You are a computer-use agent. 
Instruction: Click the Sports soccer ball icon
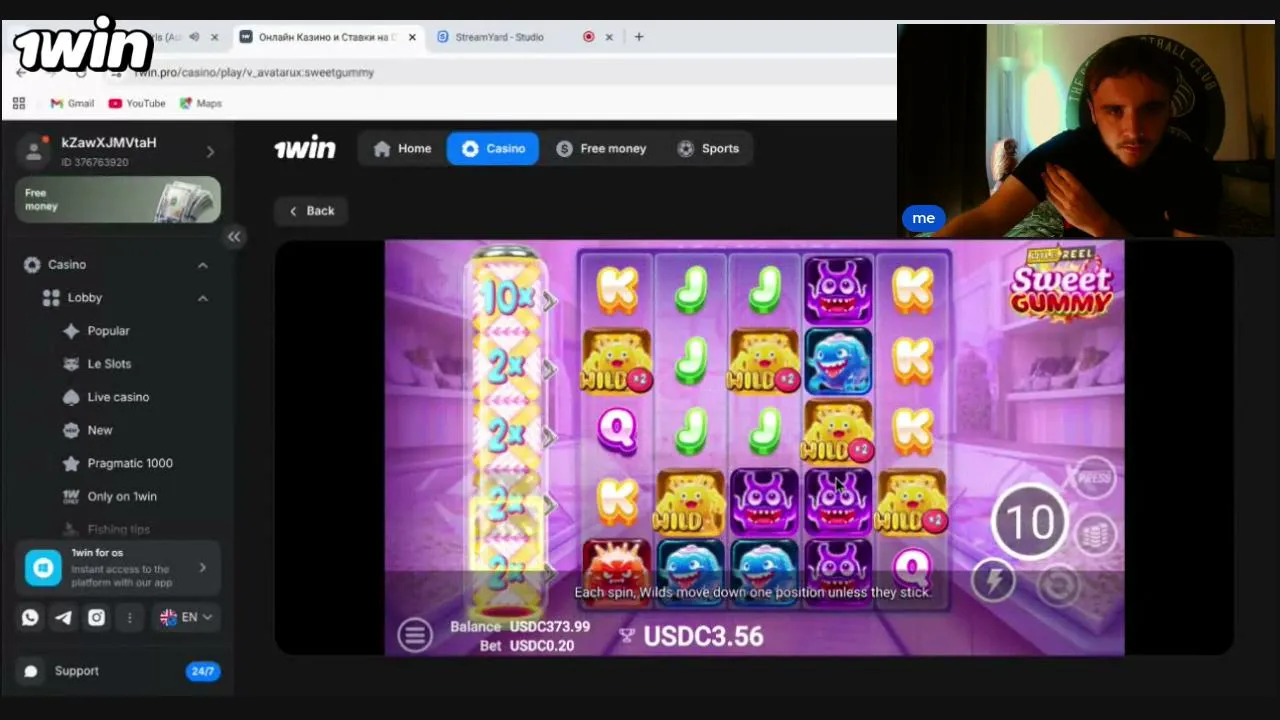click(x=685, y=148)
